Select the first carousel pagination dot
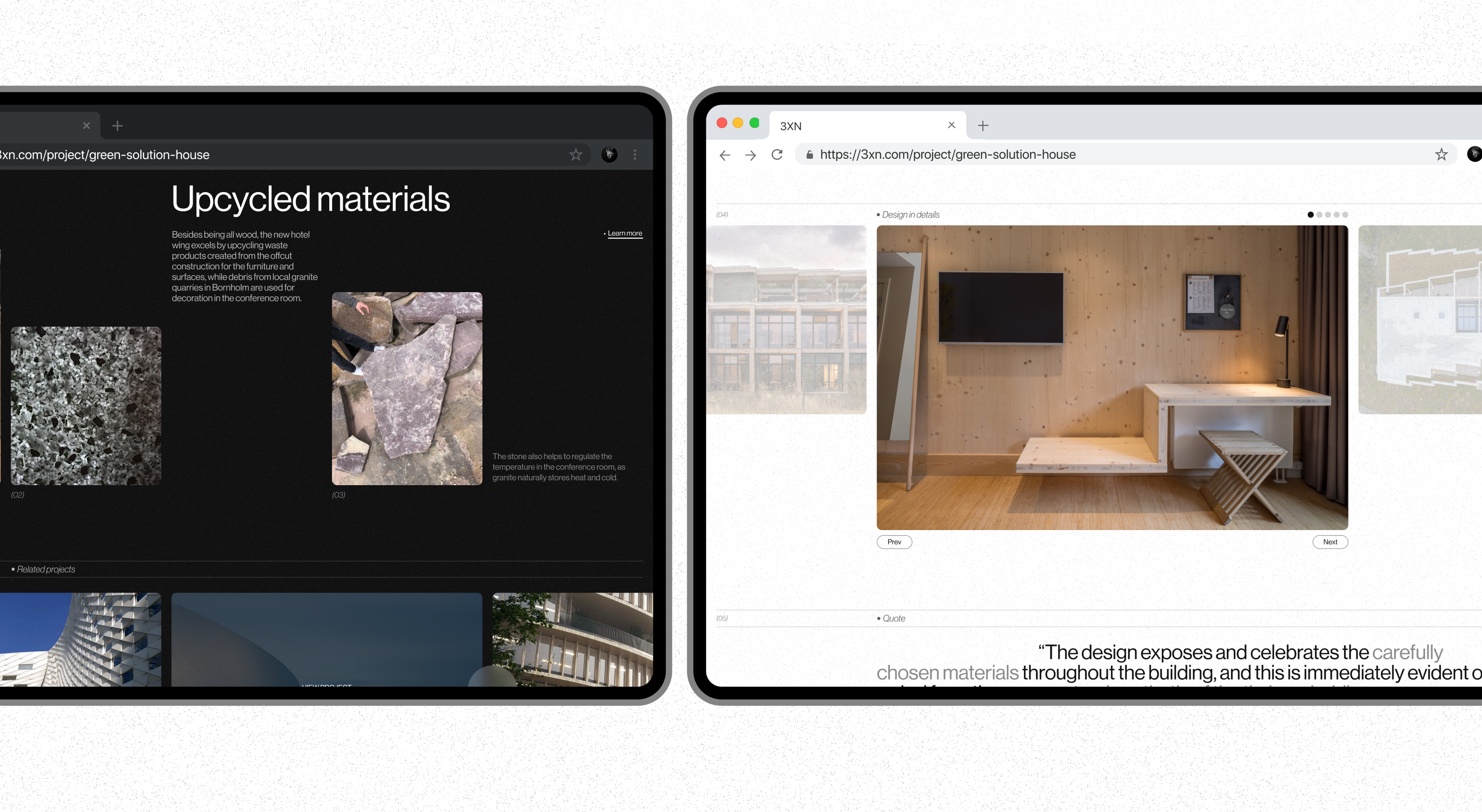Screen dimensions: 1482x812 1311,214
